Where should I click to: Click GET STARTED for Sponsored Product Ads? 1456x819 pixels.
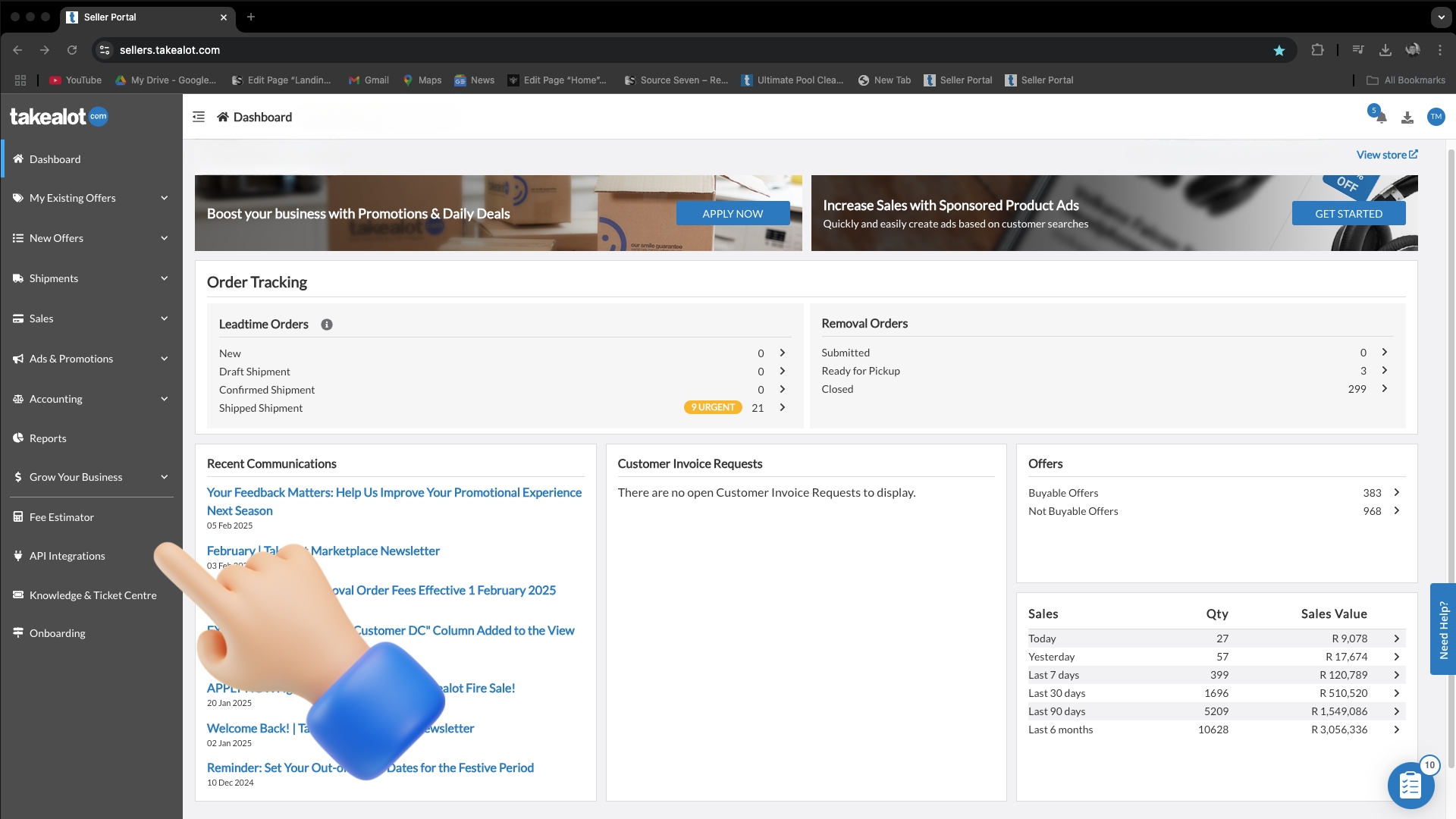click(x=1348, y=213)
